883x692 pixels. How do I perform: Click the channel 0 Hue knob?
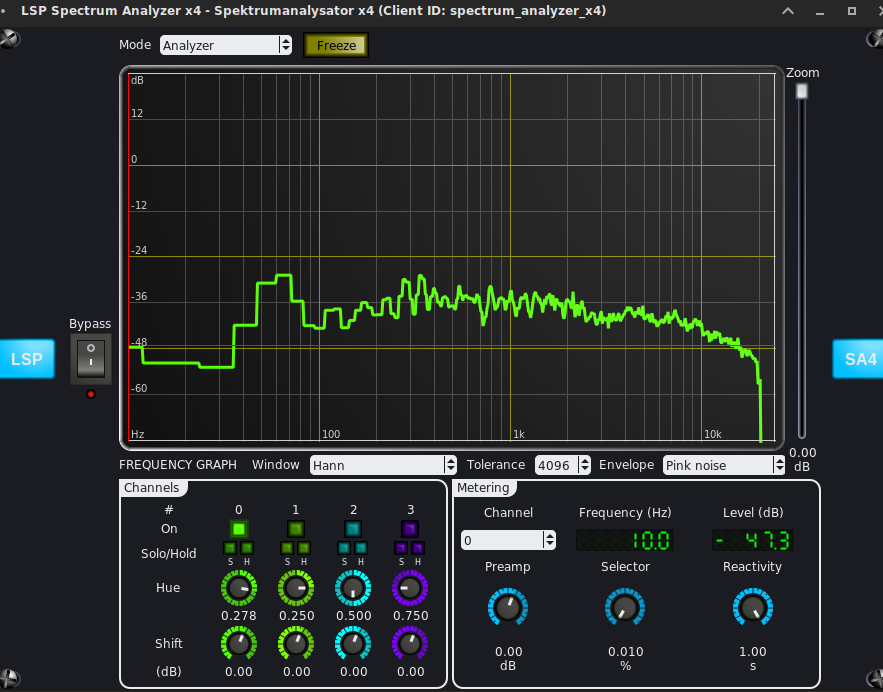239,590
